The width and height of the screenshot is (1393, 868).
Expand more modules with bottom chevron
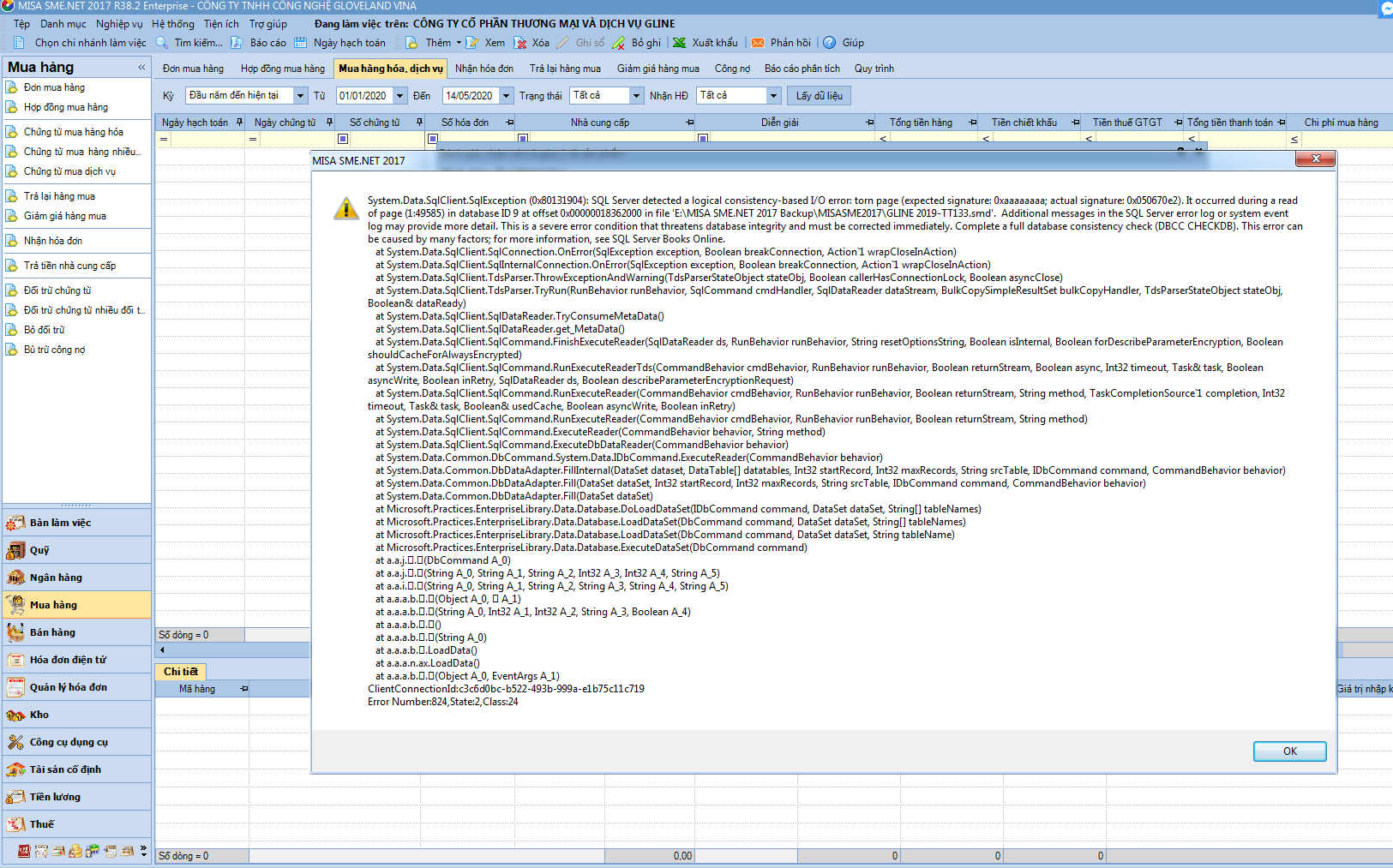[143, 851]
